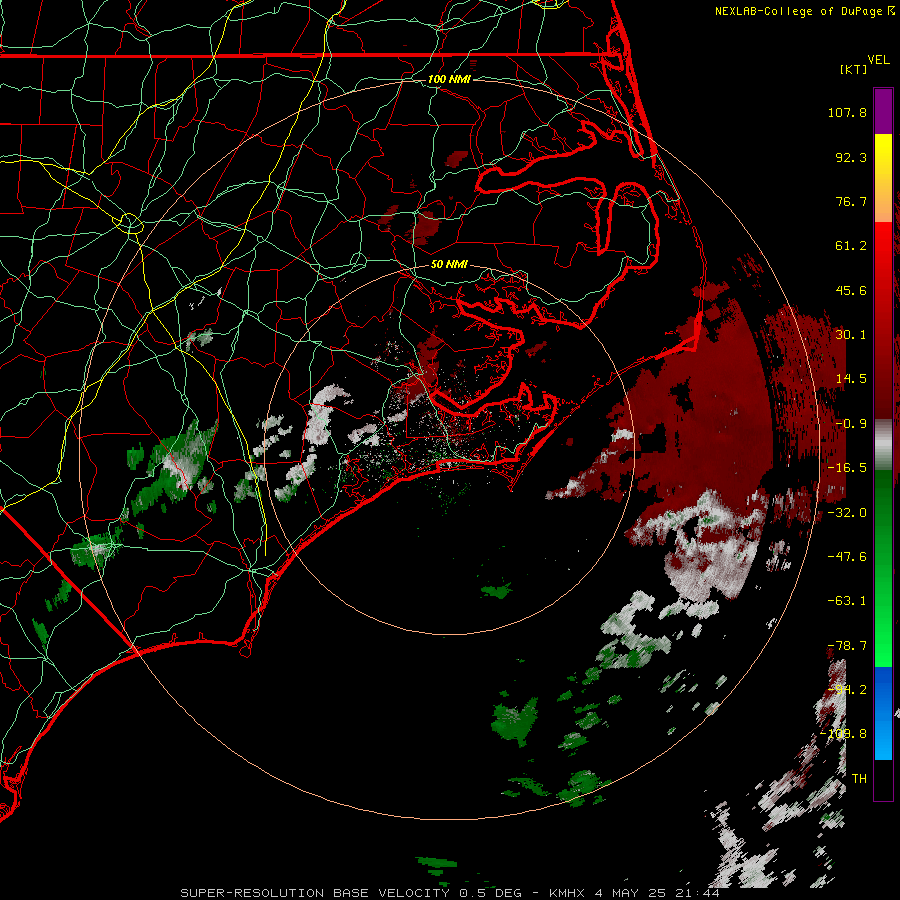Click the 76.7 scale value
The width and height of the screenshot is (900, 900).
click(851, 201)
